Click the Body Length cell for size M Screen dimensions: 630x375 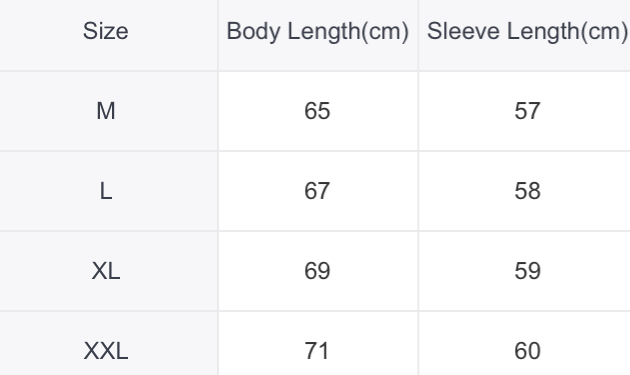[318, 111]
